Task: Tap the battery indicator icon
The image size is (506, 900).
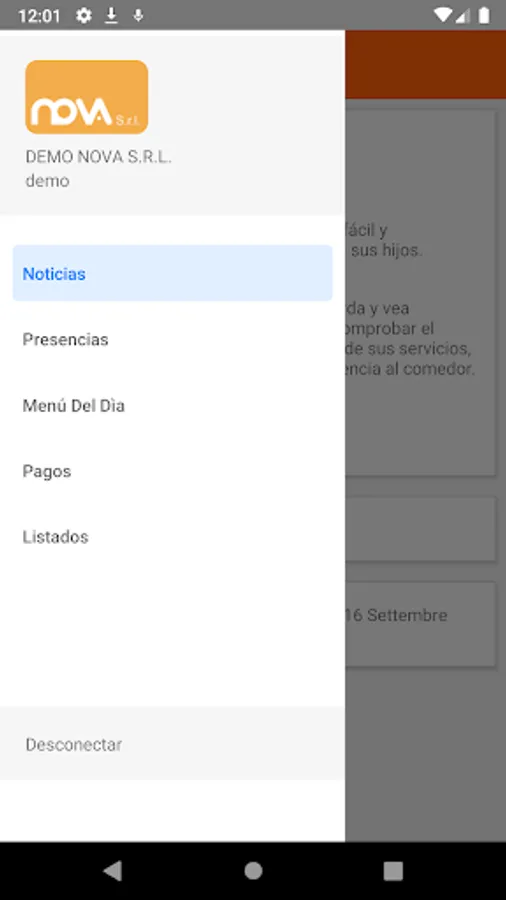Action: click(x=484, y=15)
